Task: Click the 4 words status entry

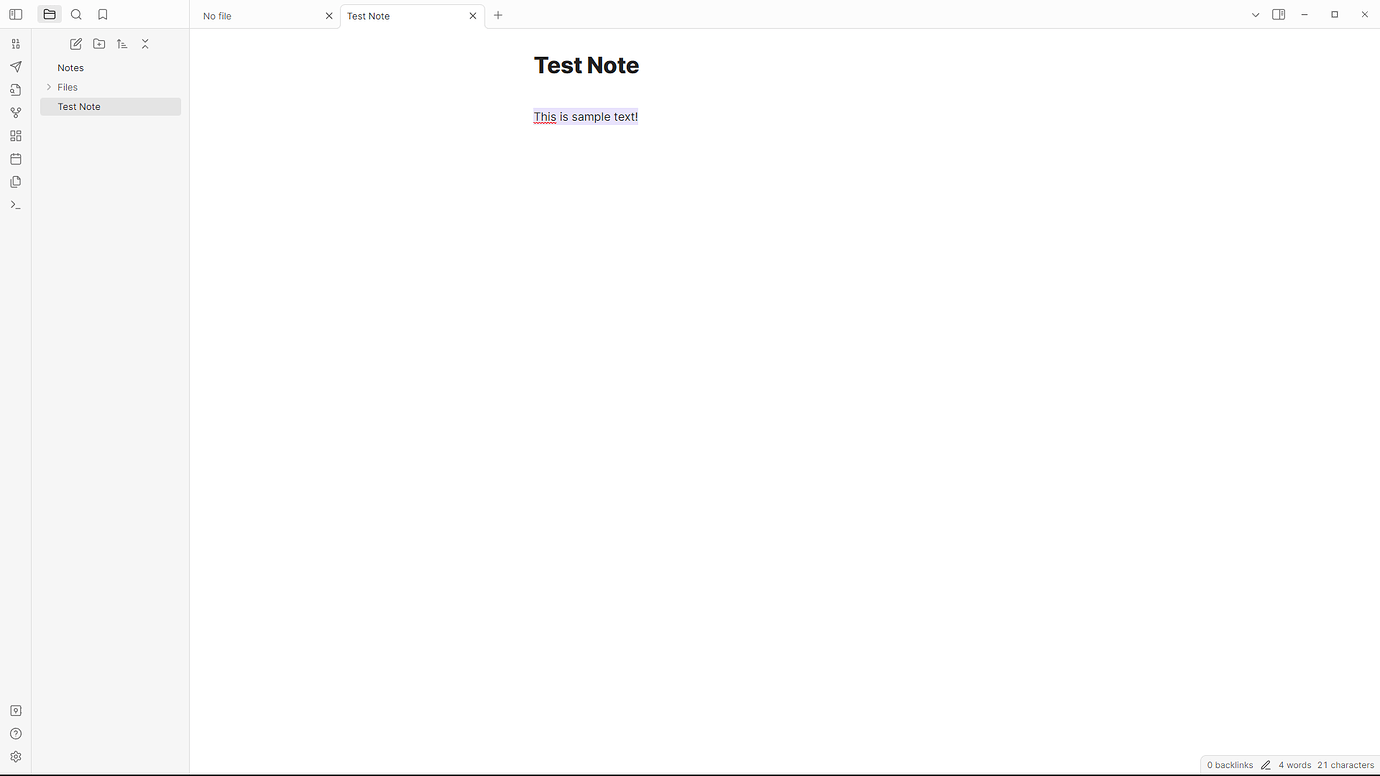Action: [x=1295, y=765]
